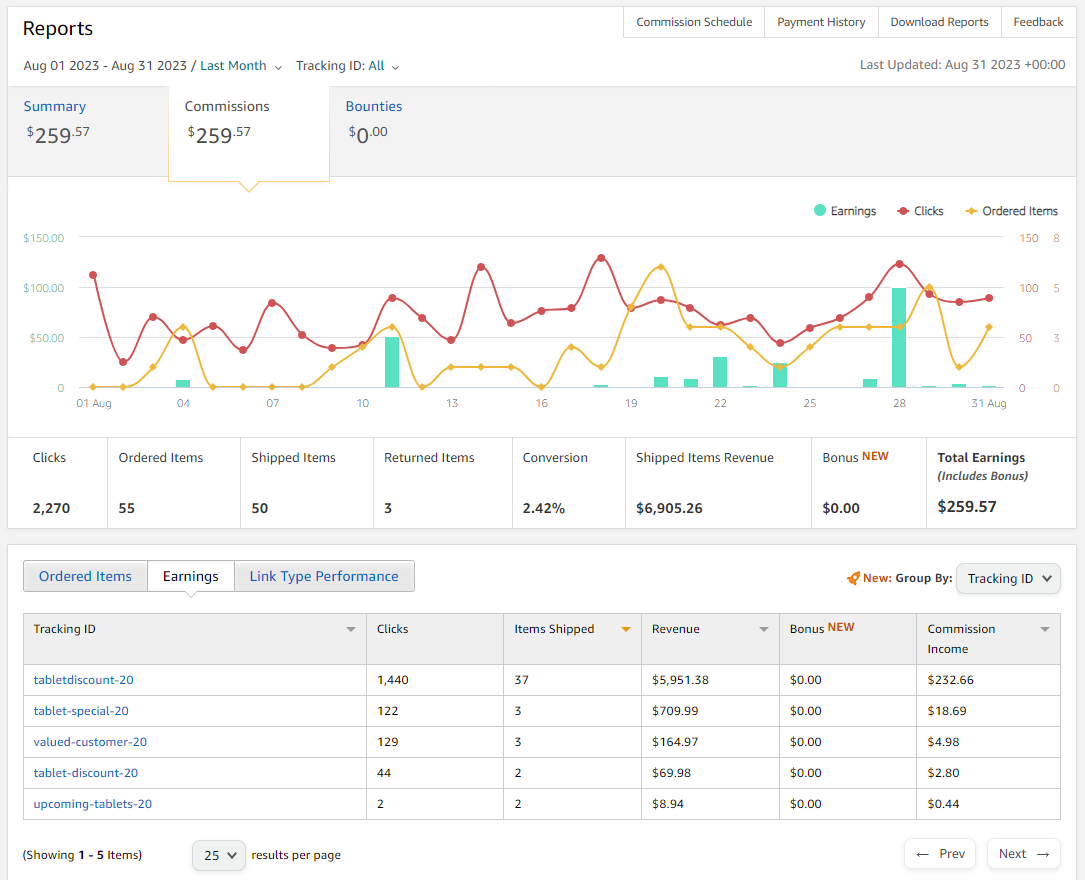Click the Returned Items stat label
The width and height of the screenshot is (1085, 880).
coord(429,458)
